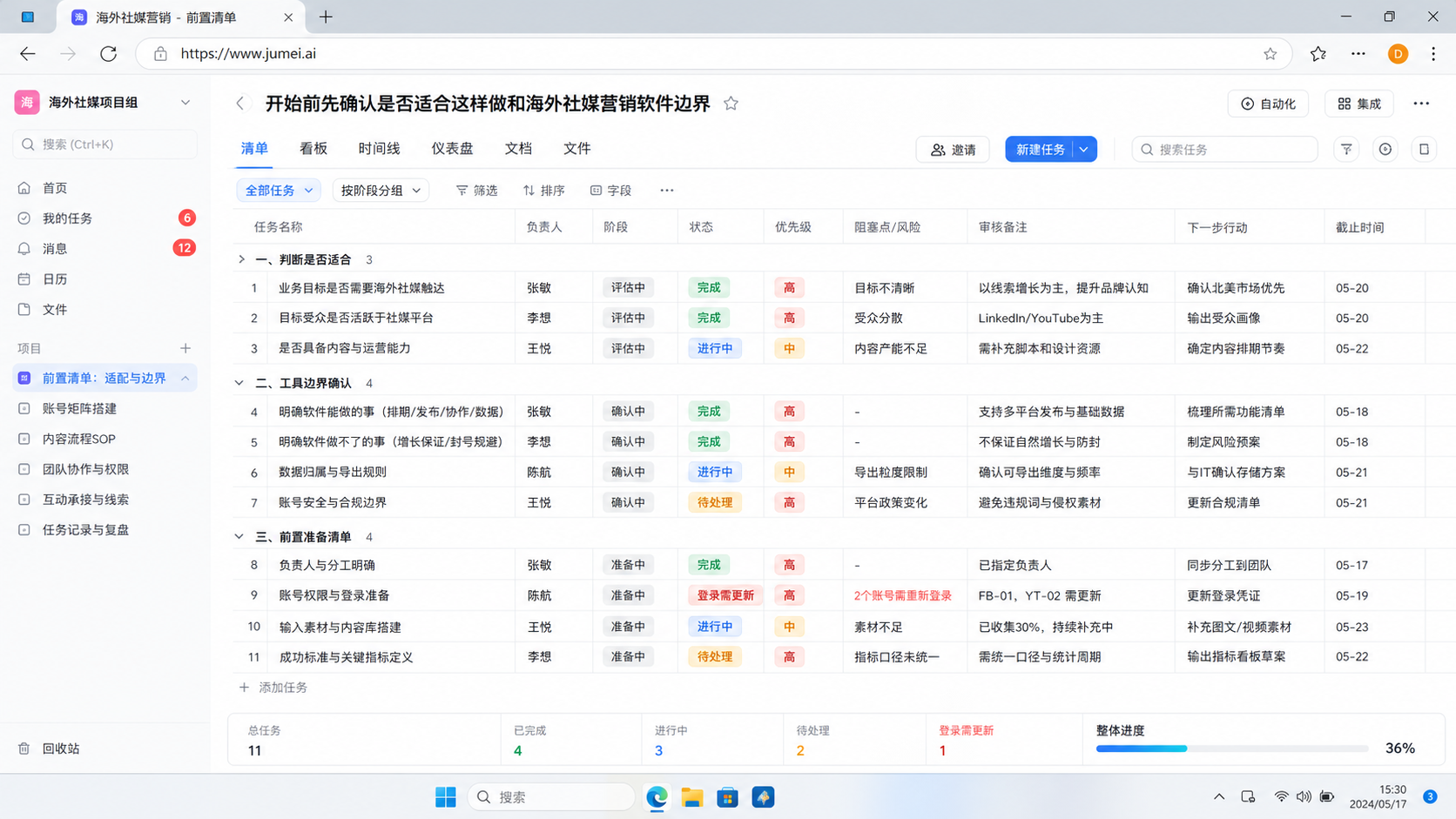
Task: Collapse the 三、前置准备清单 group
Action: (x=239, y=537)
